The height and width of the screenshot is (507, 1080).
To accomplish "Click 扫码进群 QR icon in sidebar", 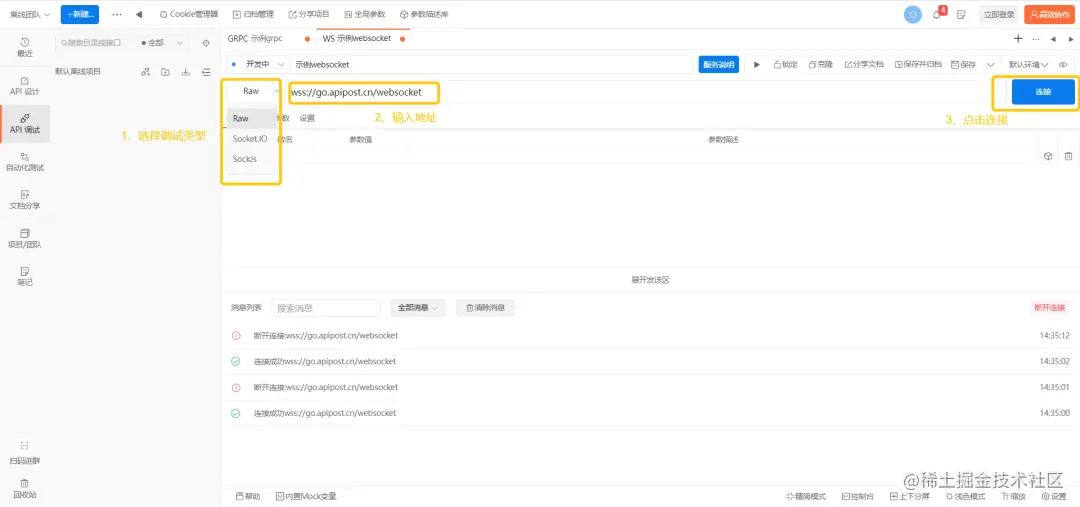I will [x=25, y=446].
